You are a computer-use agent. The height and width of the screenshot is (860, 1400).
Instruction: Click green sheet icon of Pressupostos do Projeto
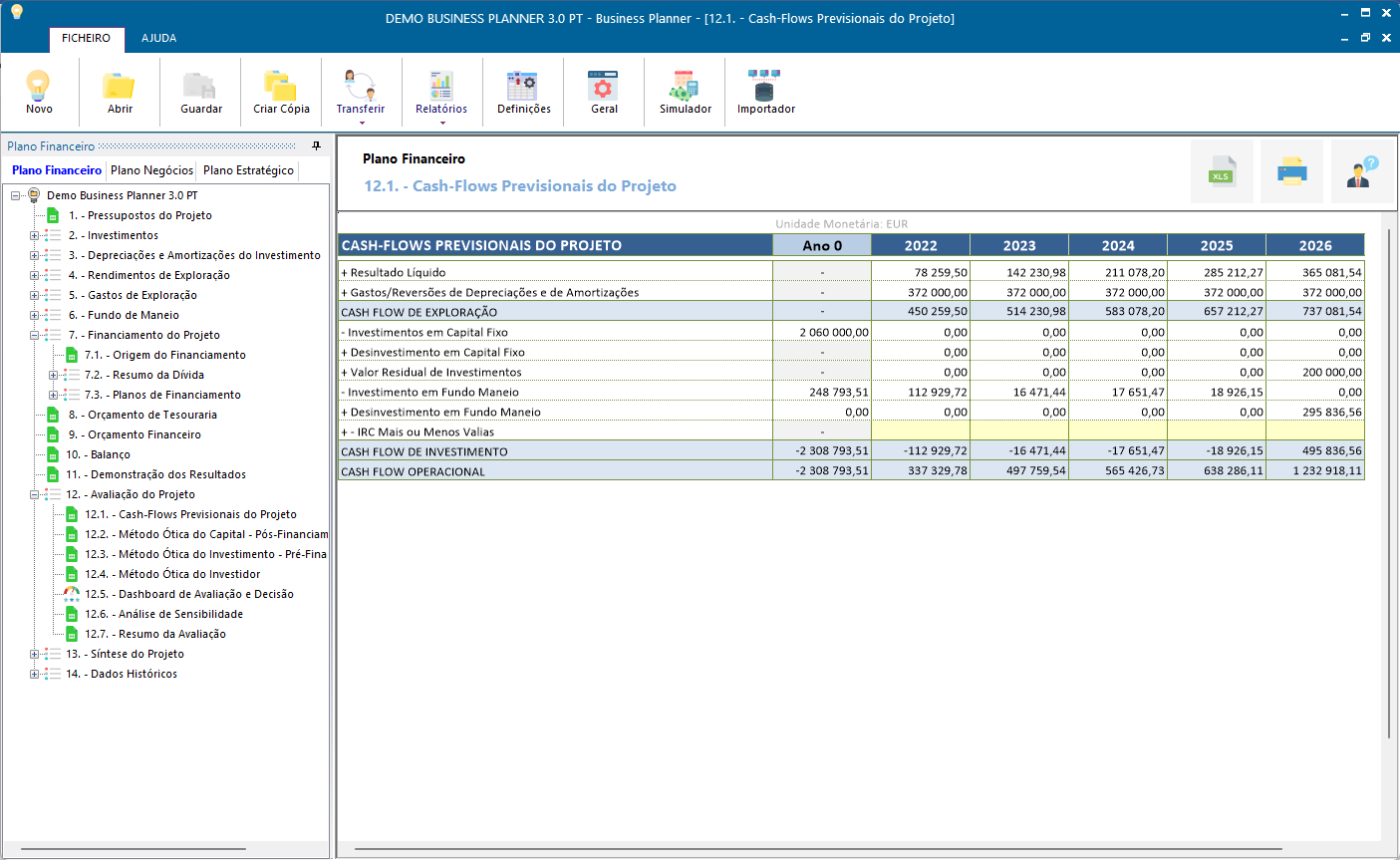point(53,215)
